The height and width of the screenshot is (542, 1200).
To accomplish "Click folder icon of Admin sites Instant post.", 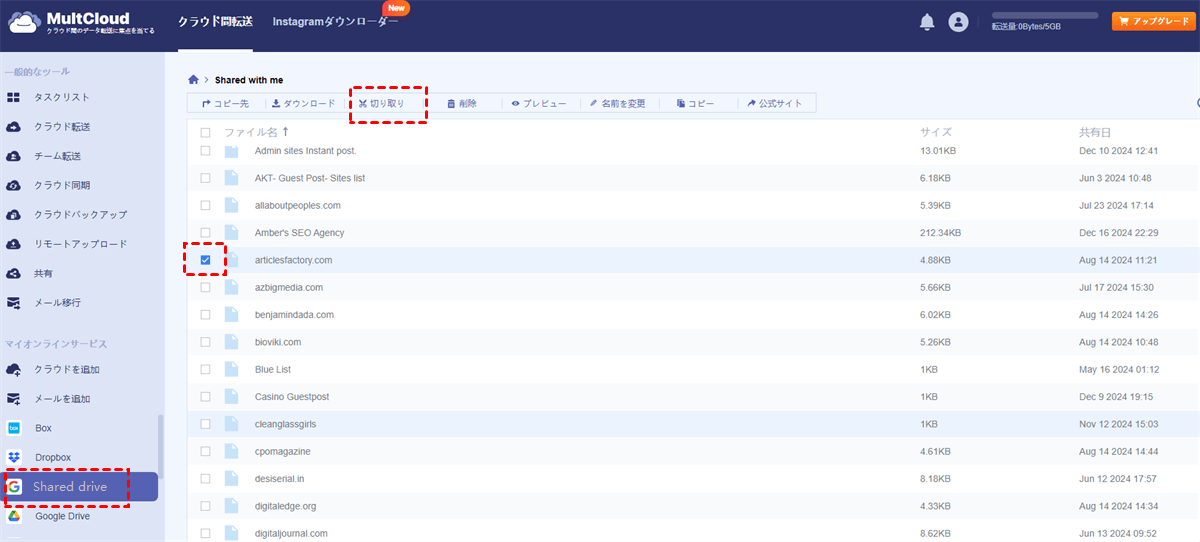I will click(231, 151).
